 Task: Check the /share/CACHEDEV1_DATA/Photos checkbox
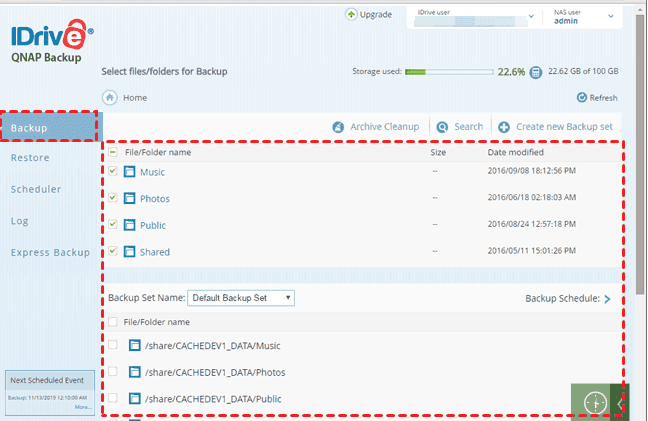tap(112, 371)
